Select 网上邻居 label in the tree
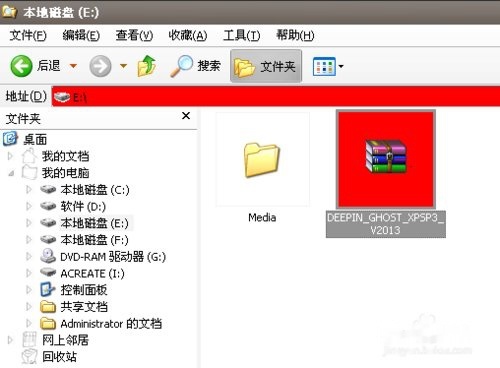The height and width of the screenshot is (368, 500). (65, 340)
